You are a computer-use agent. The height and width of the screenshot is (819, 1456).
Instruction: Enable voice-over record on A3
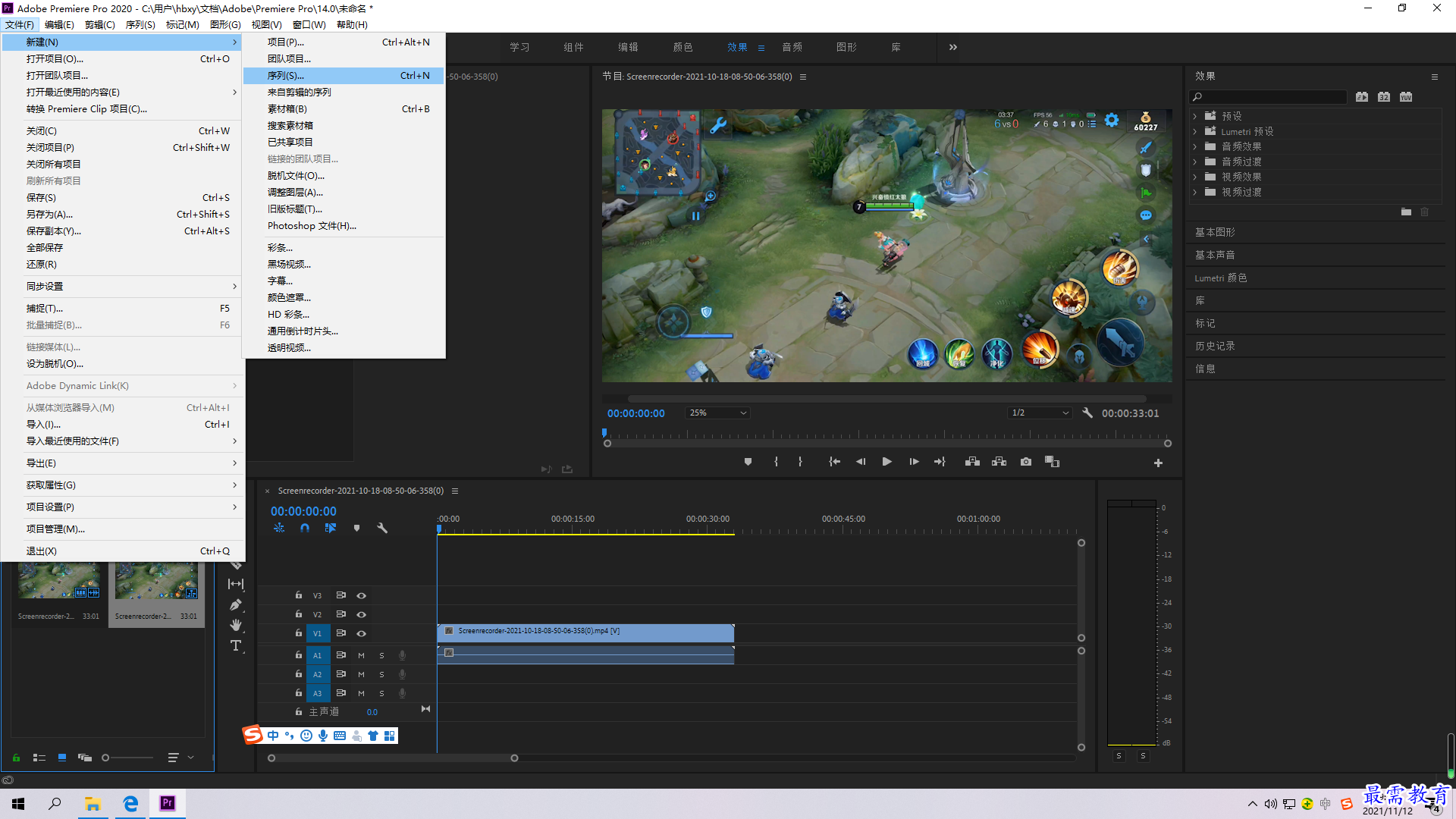(402, 693)
